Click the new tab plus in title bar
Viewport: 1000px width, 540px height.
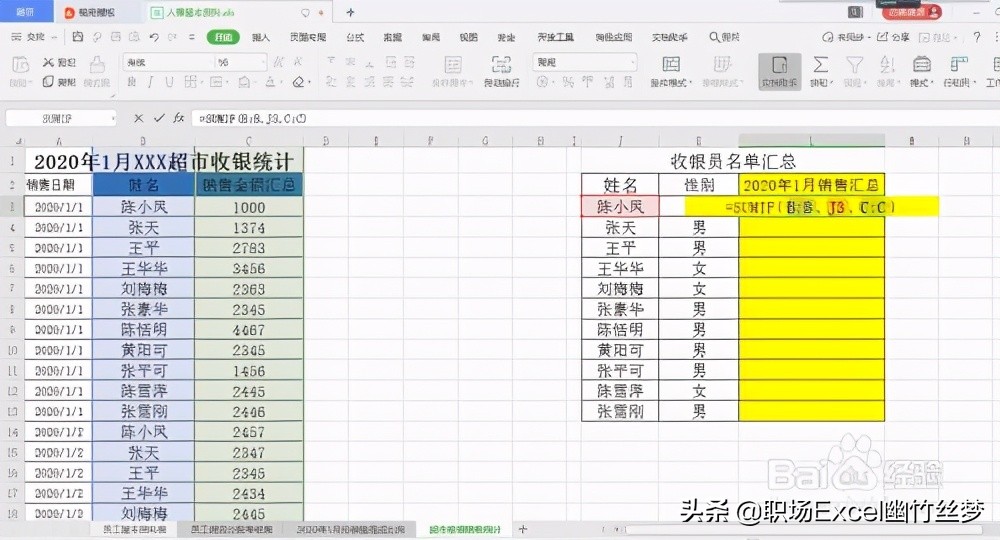tap(350, 12)
